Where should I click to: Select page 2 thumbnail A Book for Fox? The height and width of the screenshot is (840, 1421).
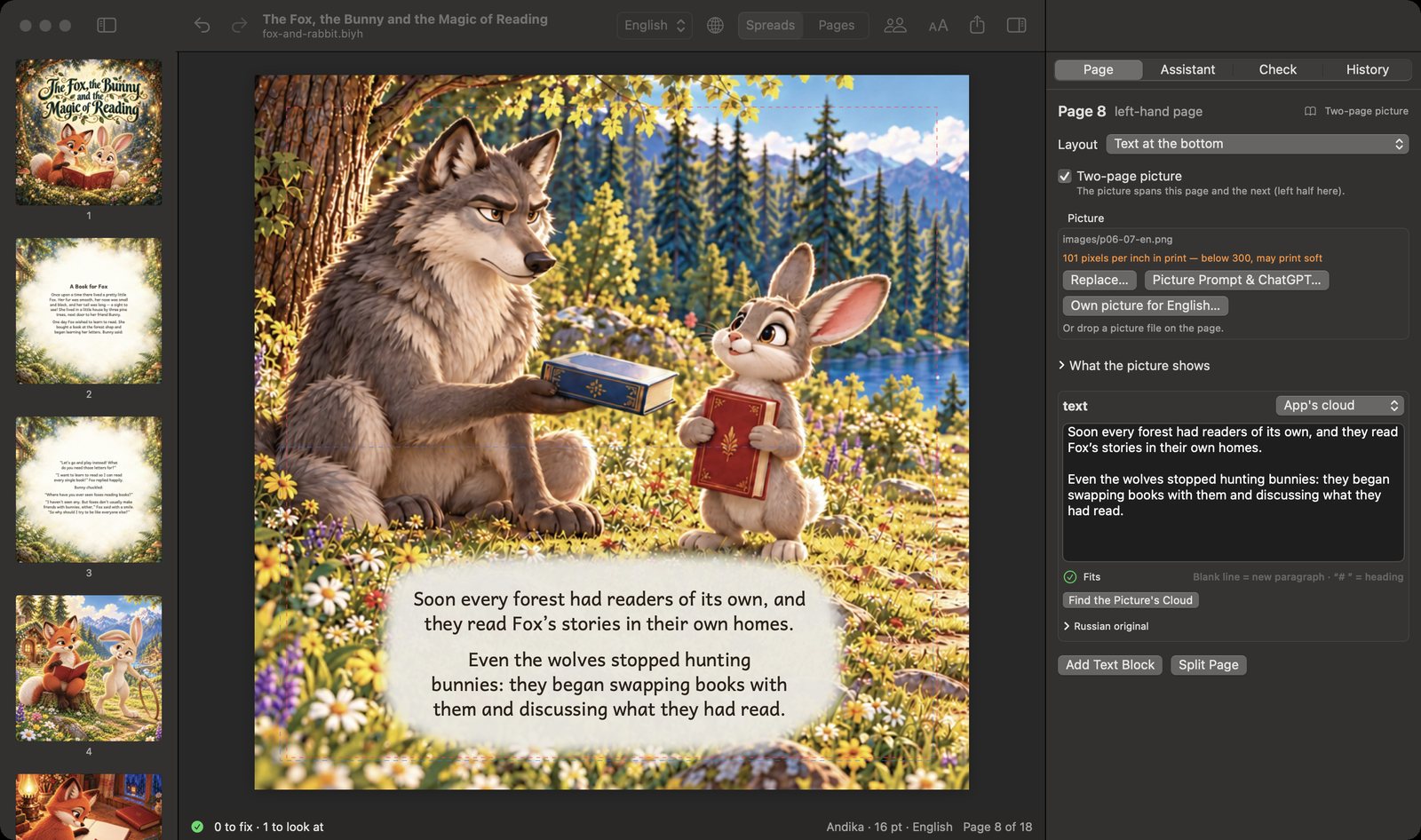coord(89,311)
